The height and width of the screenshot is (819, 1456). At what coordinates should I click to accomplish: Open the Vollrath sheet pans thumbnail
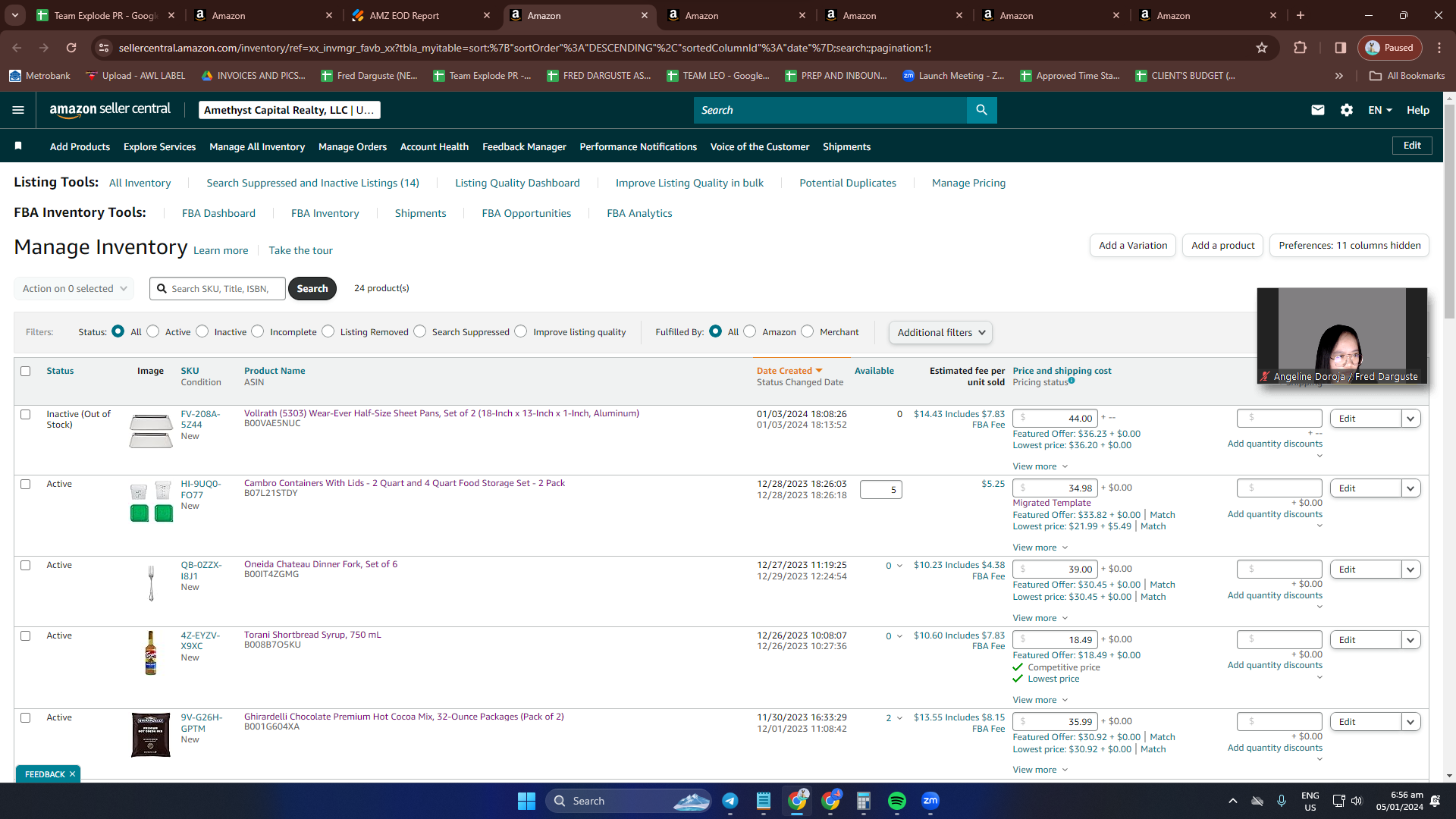point(151,431)
